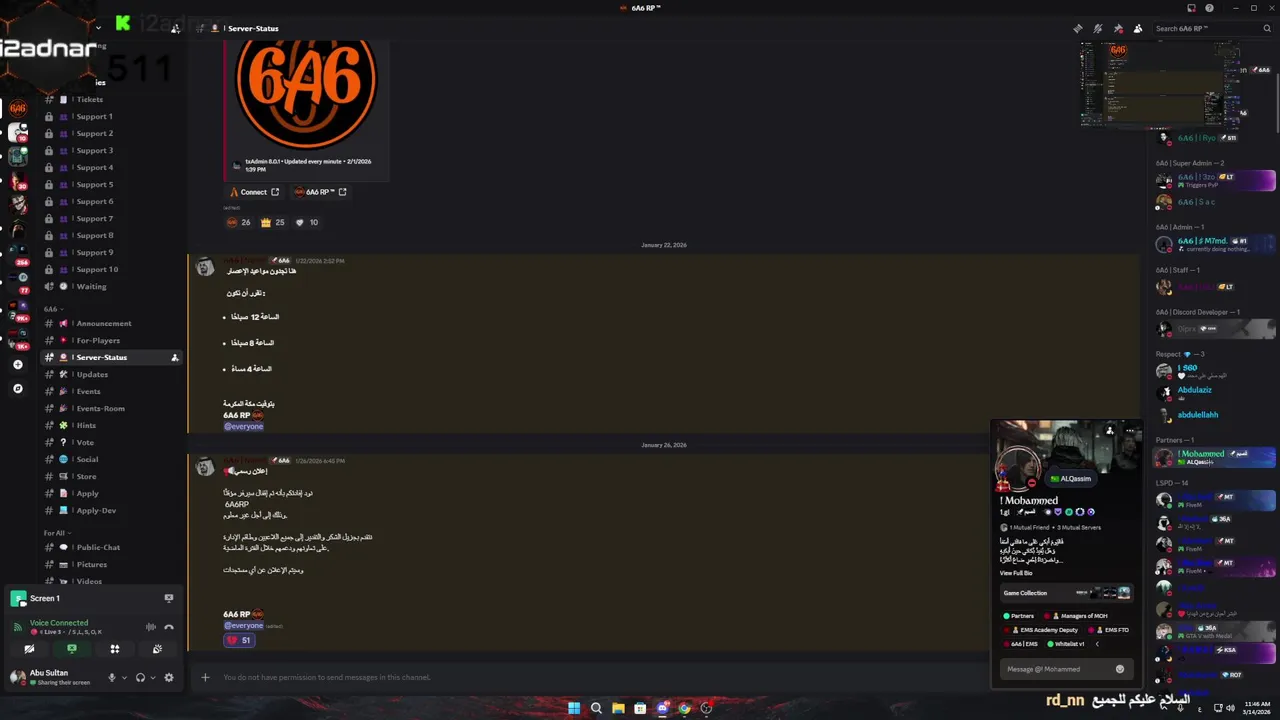This screenshot has width=1280, height=720.
Task: Stop streaming icon next to Screen 1
Action: pos(168,598)
